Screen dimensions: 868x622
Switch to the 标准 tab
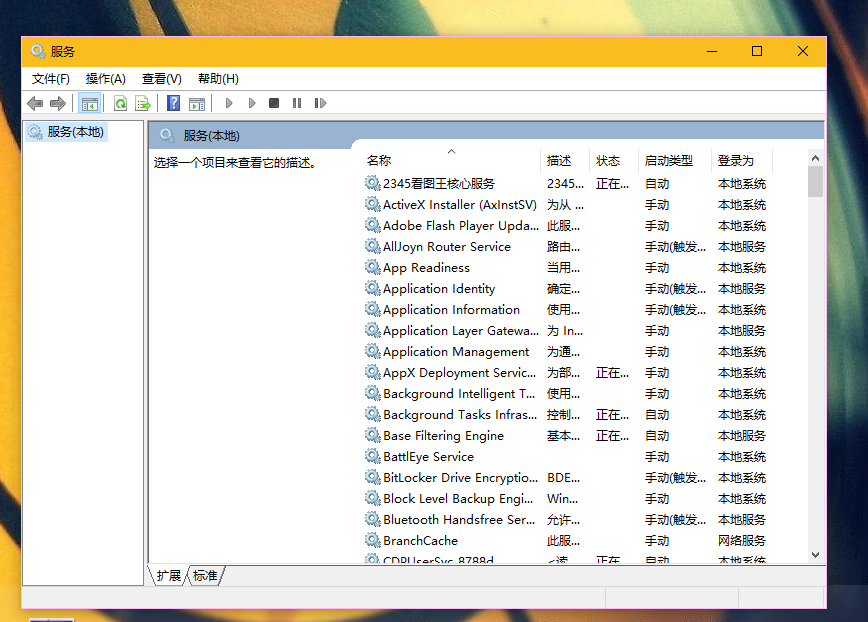(x=205, y=576)
